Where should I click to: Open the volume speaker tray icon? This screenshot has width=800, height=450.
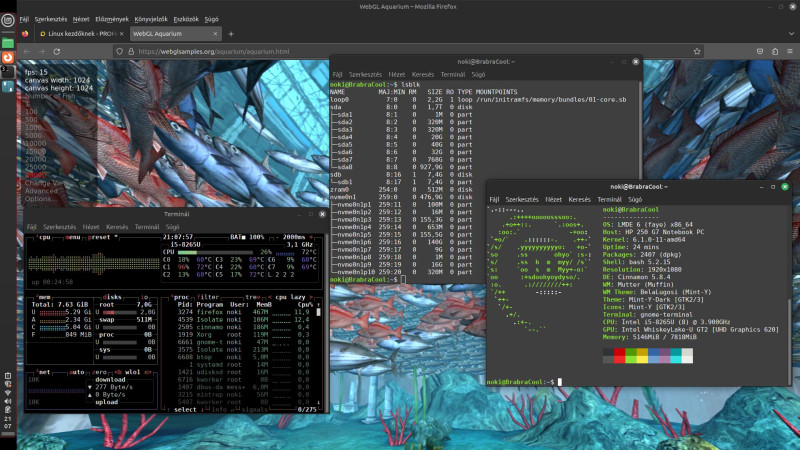point(8,401)
